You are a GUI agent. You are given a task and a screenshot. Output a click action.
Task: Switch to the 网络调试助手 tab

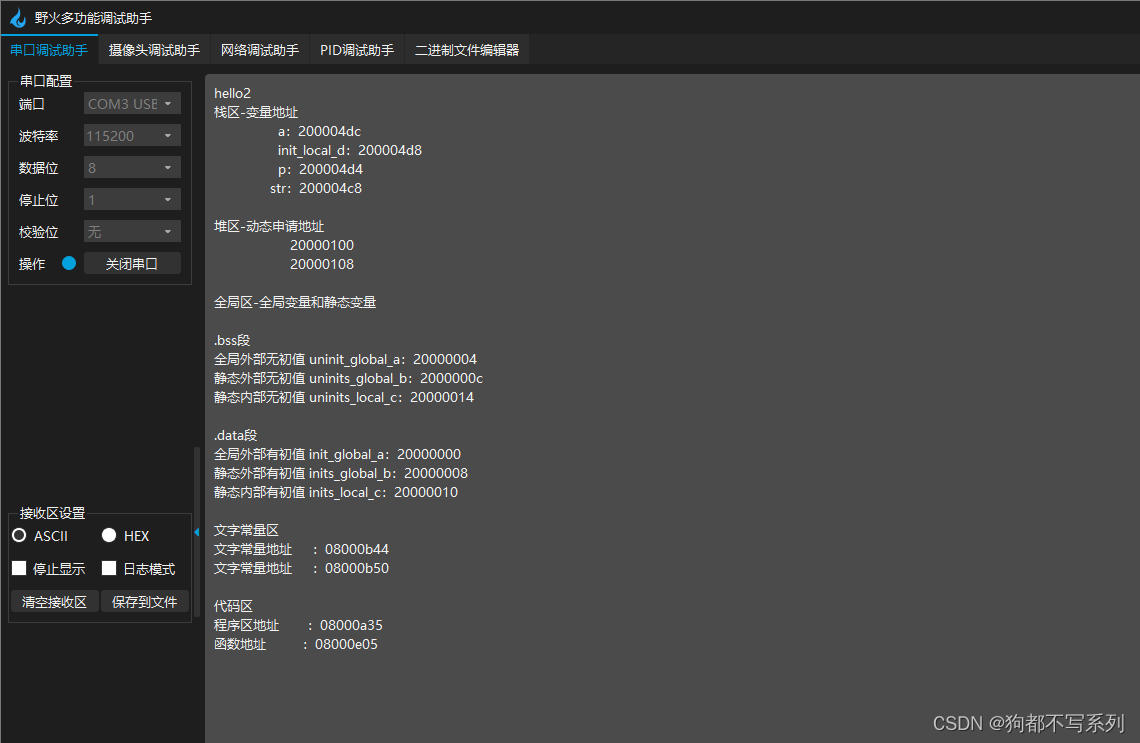coord(260,50)
